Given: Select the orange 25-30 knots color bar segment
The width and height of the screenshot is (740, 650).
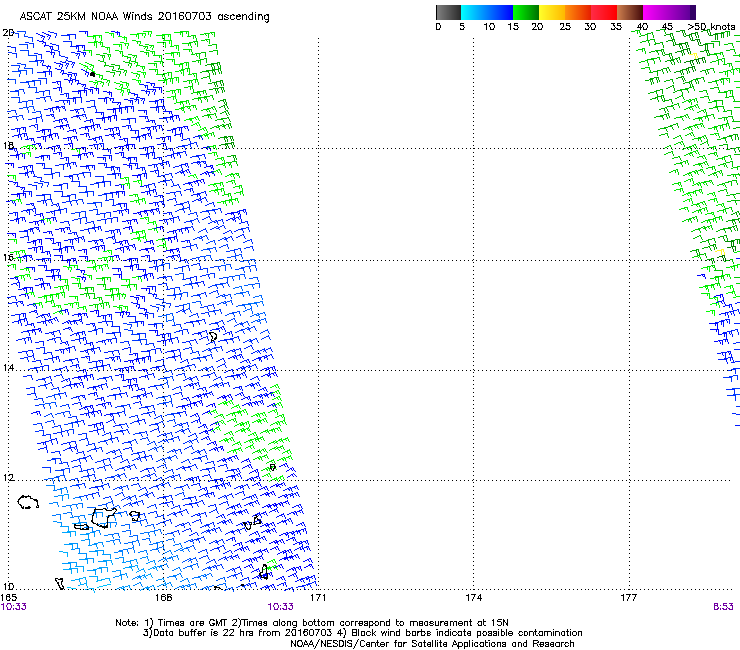Looking at the screenshot, I should pos(578,12).
